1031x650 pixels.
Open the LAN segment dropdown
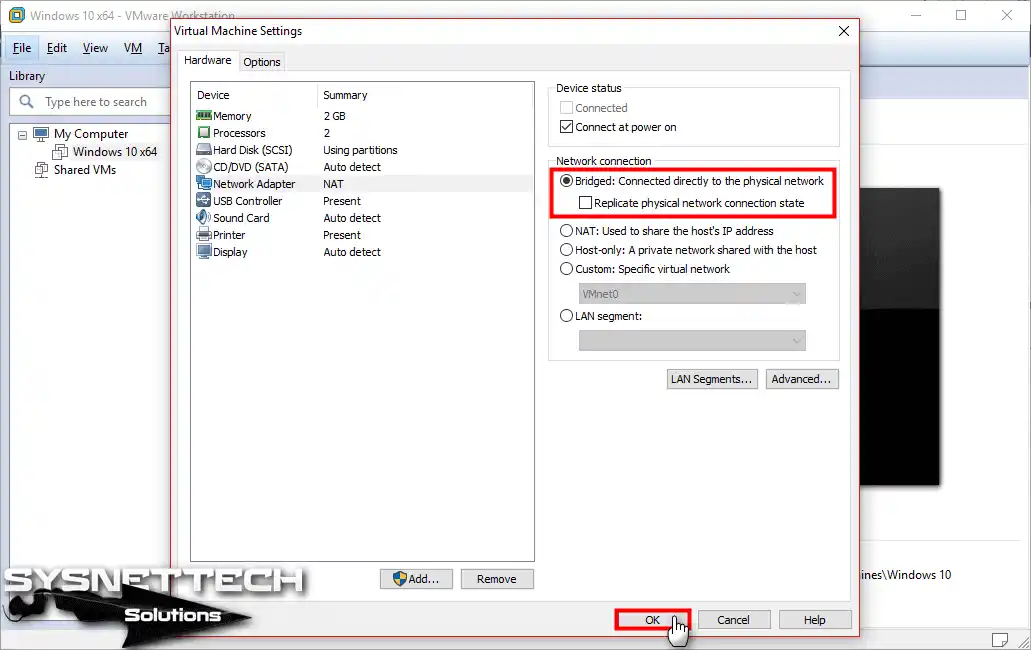[x=692, y=340]
